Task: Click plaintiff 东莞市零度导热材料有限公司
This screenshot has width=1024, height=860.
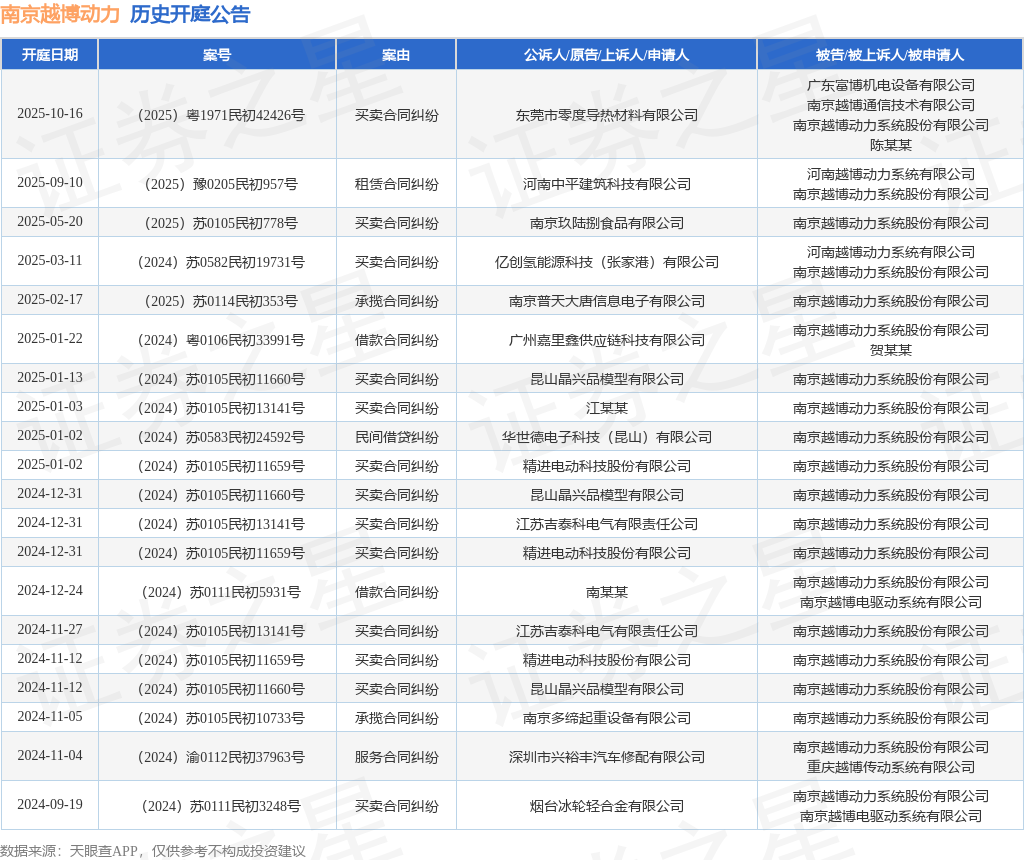Action: pyautogui.click(x=606, y=115)
